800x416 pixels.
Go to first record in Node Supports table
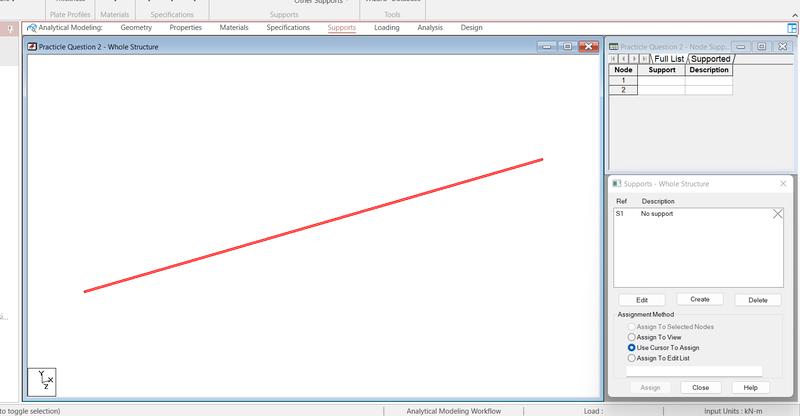click(613, 59)
